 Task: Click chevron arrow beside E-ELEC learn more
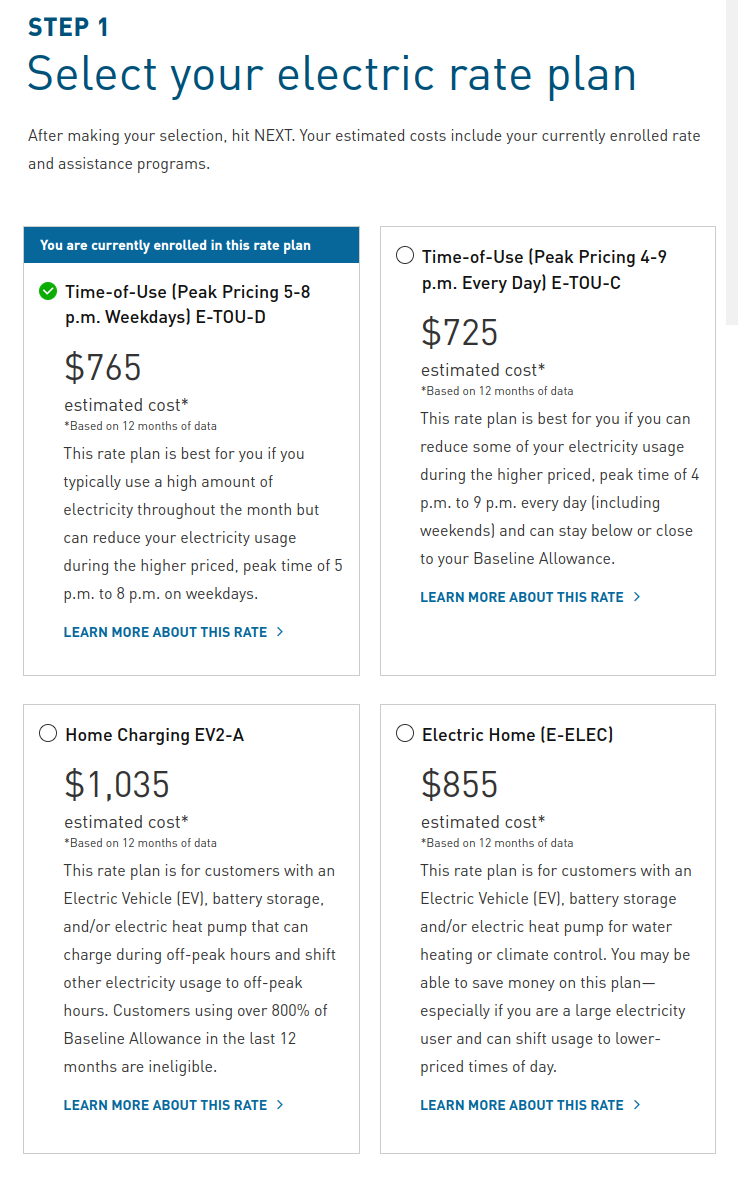(x=637, y=1105)
